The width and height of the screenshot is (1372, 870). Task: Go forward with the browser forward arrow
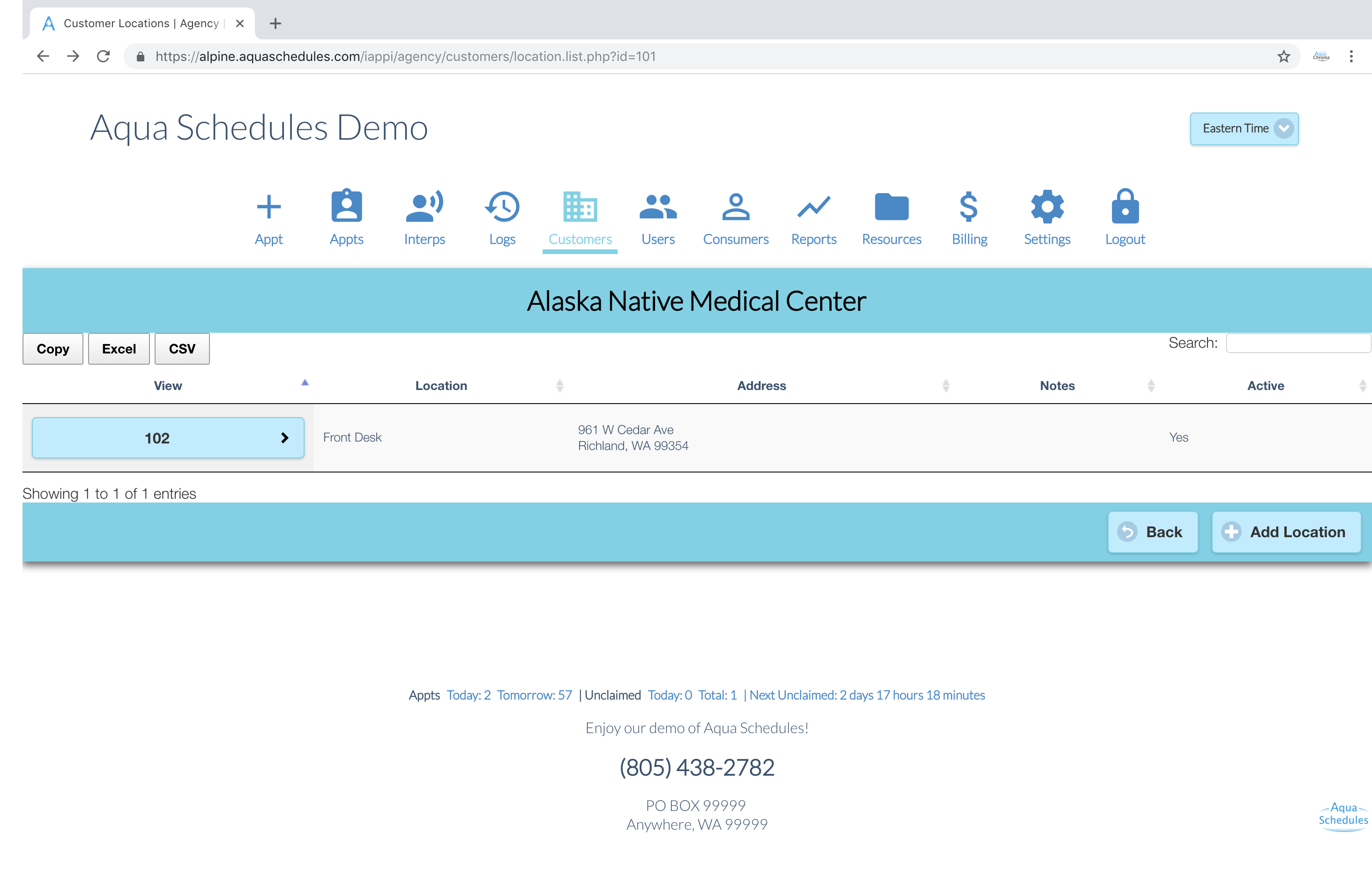(73, 56)
